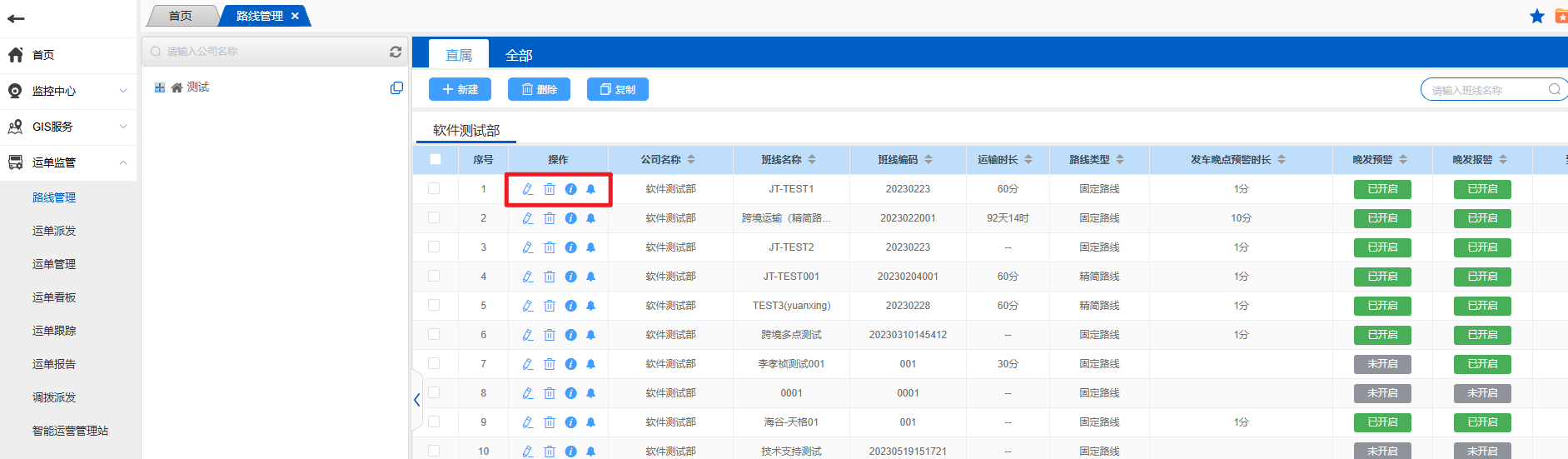Sort by 公司名称 column
Viewport: 1568px width, 459px height.
click(691, 159)
